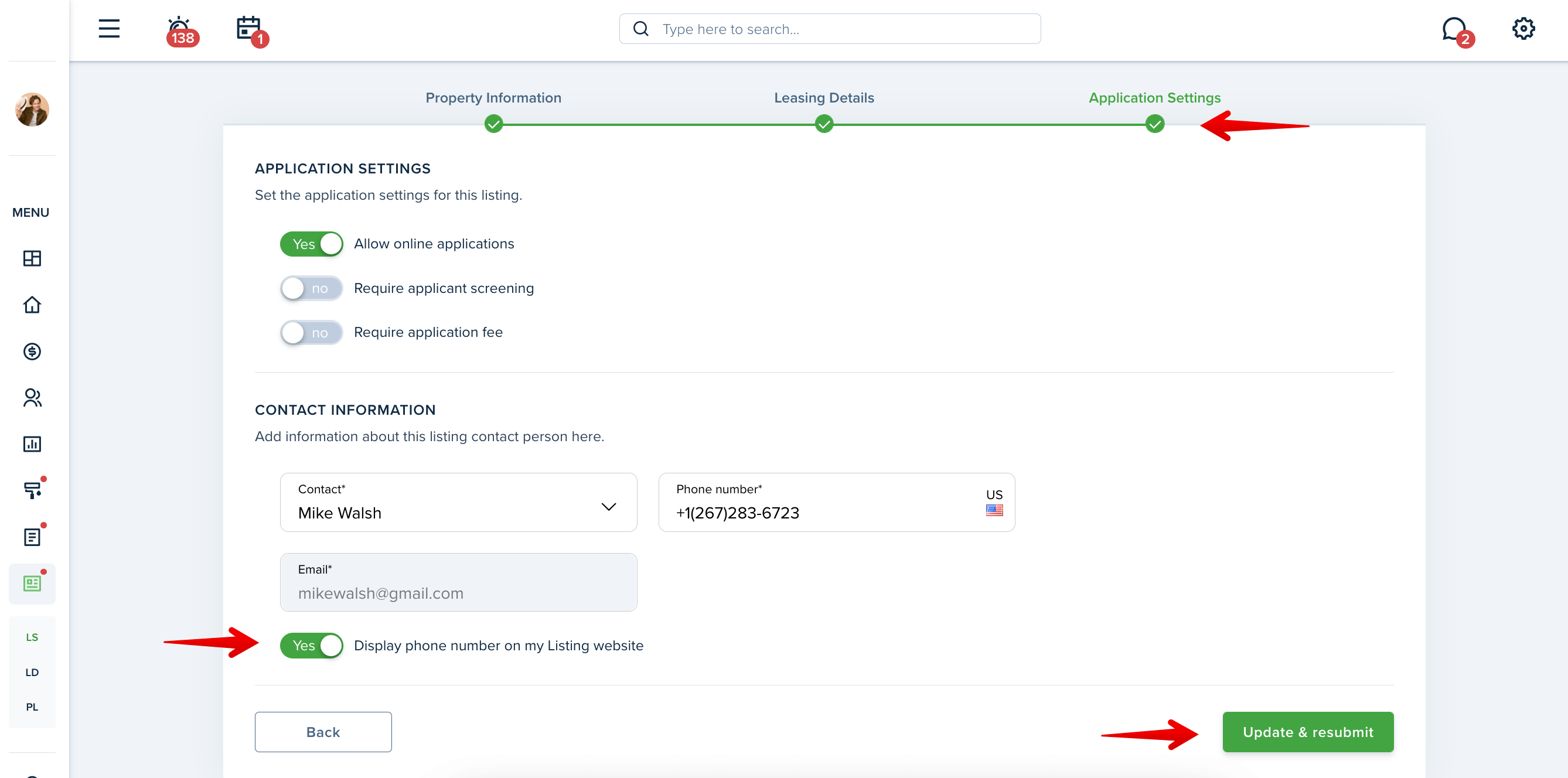
Task: Click the MENU label in sidebar
Action: [30, 213]
